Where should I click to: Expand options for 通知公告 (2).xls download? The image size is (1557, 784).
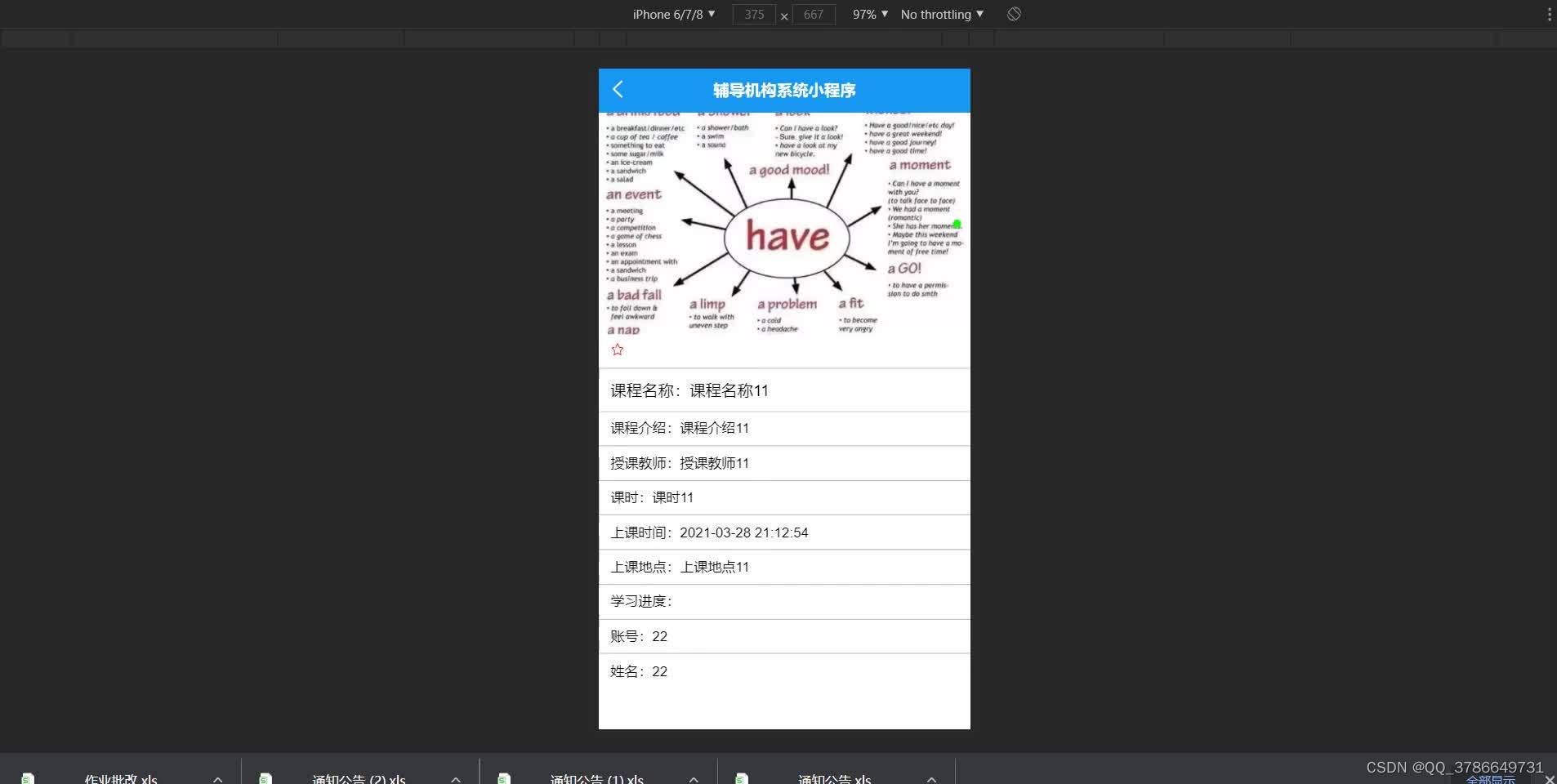(x=455, y=779)
